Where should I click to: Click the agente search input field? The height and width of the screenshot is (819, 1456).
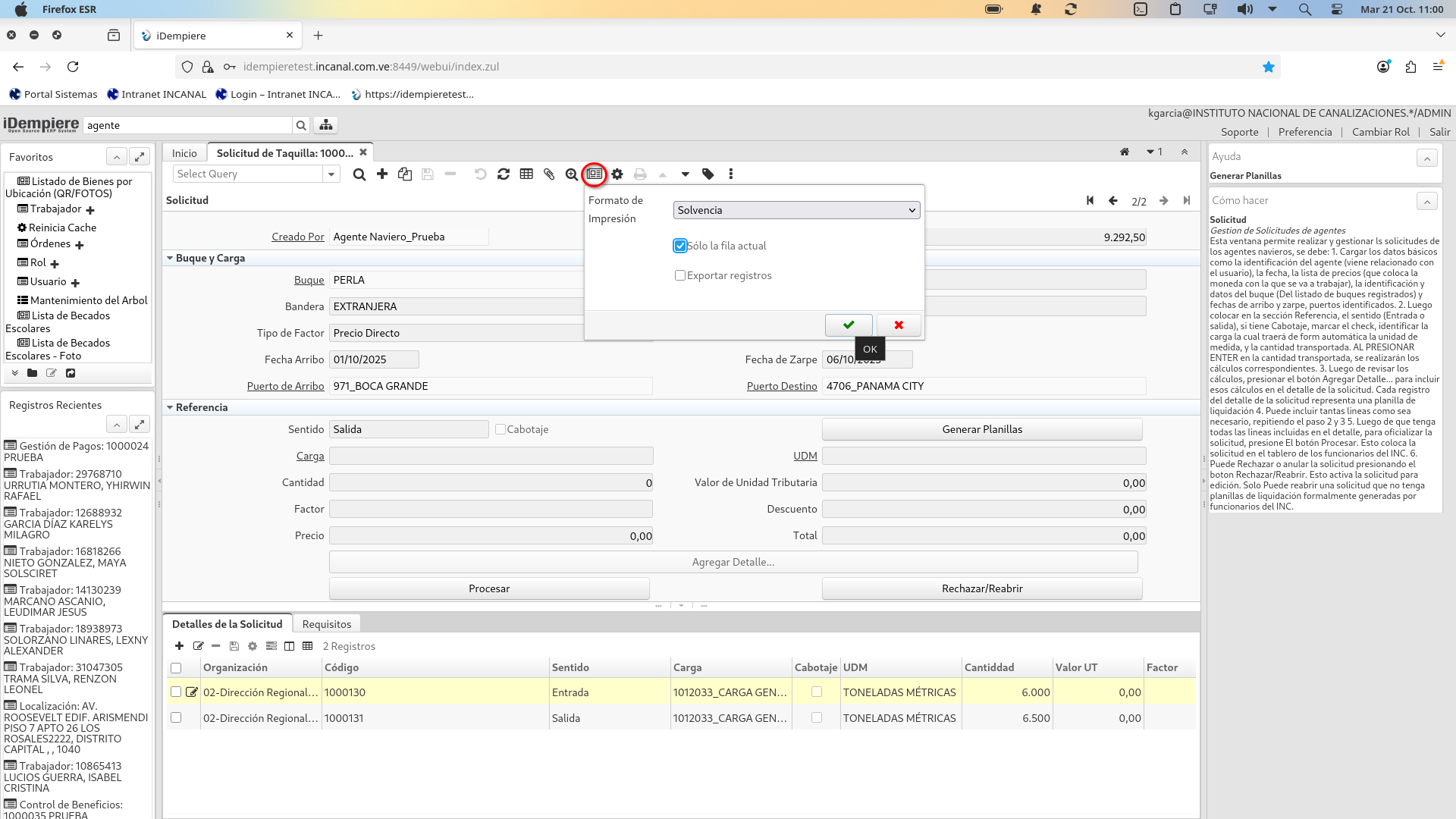tap(187, 125)
